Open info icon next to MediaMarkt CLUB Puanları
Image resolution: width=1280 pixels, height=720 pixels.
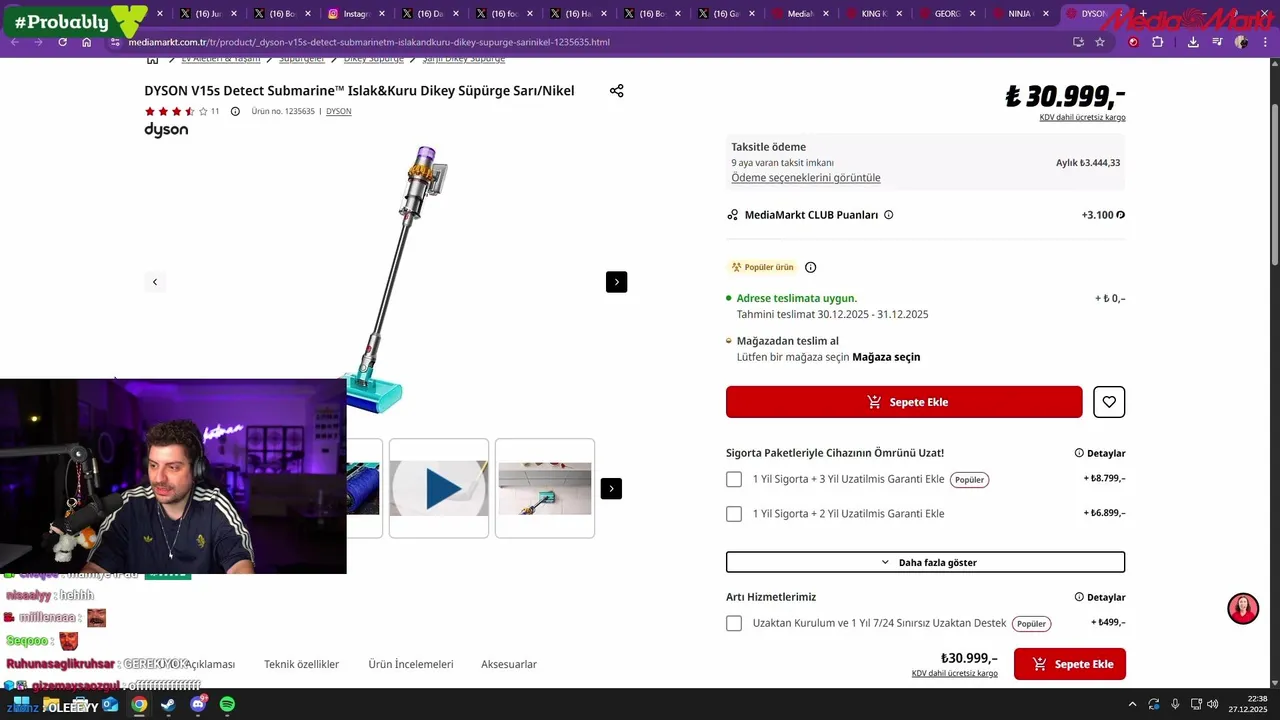pos(889,215)
